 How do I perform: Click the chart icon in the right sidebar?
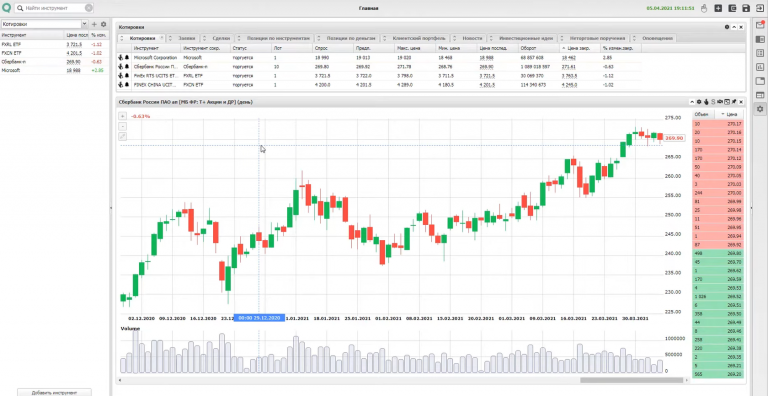760,67
